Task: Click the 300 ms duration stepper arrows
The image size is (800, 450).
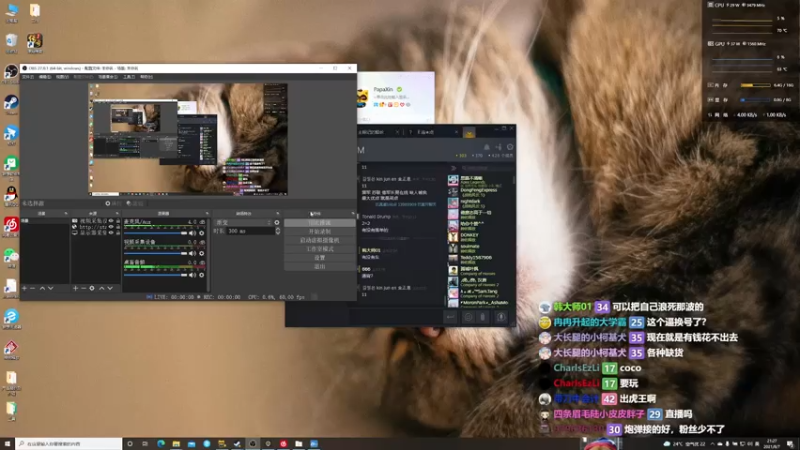Action: (x=278, y=231)
